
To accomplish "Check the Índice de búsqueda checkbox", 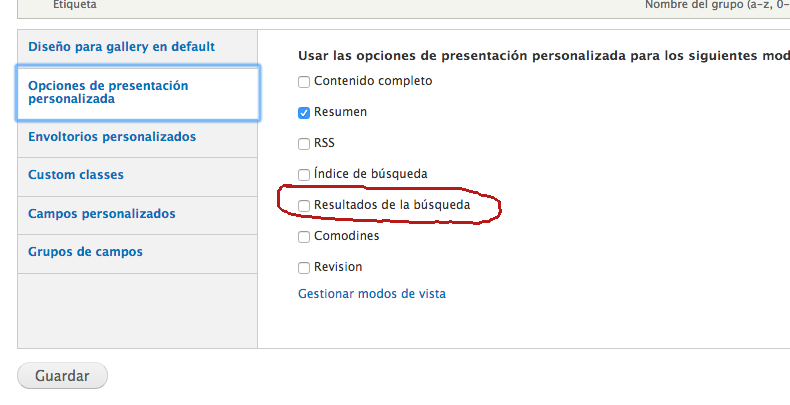I will pos(304,174).
